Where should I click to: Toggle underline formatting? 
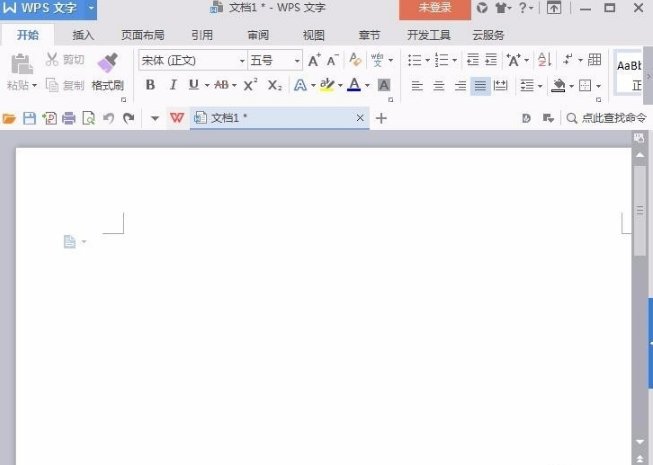pos(193,85)
